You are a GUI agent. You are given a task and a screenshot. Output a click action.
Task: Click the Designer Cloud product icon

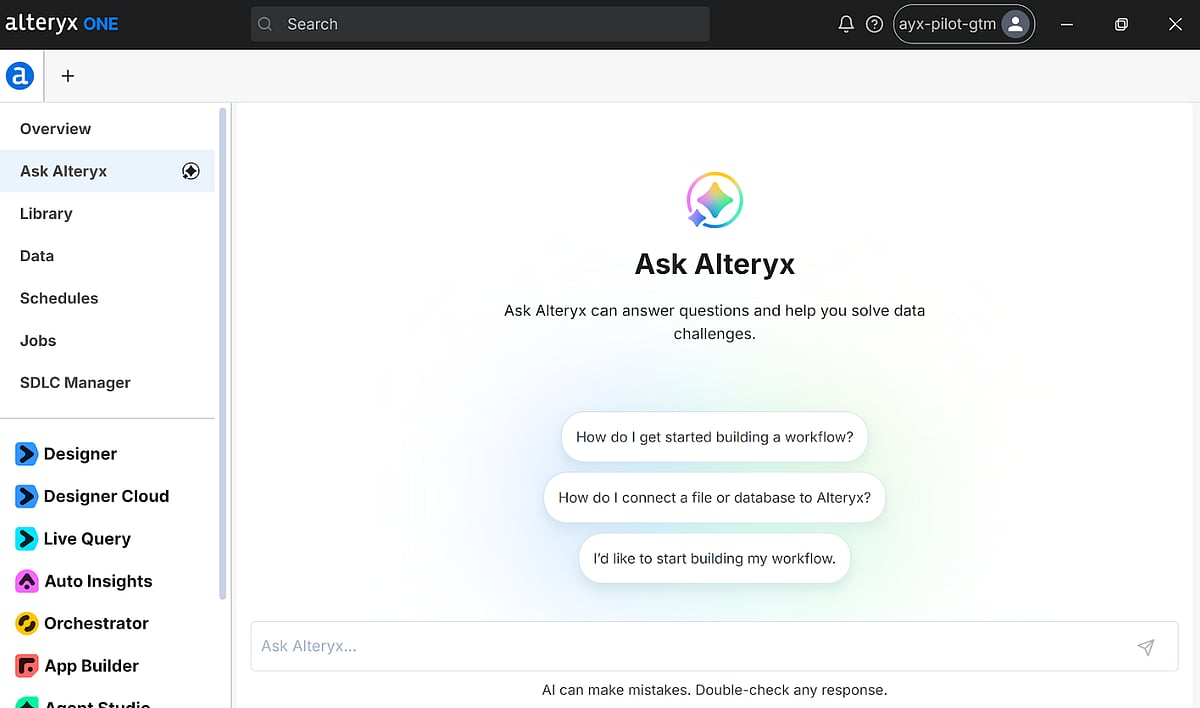27,496
